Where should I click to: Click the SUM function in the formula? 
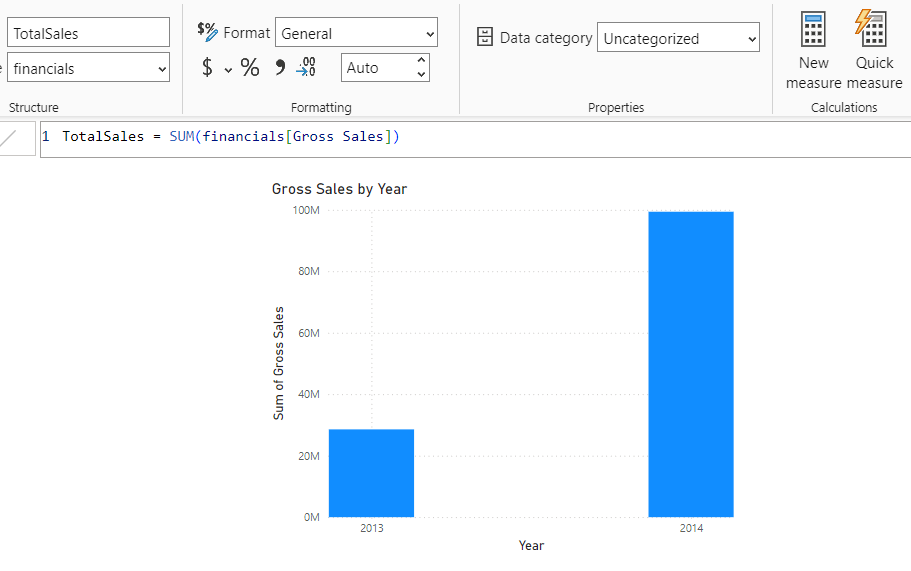pyautogui.click(x=182, y=137)
